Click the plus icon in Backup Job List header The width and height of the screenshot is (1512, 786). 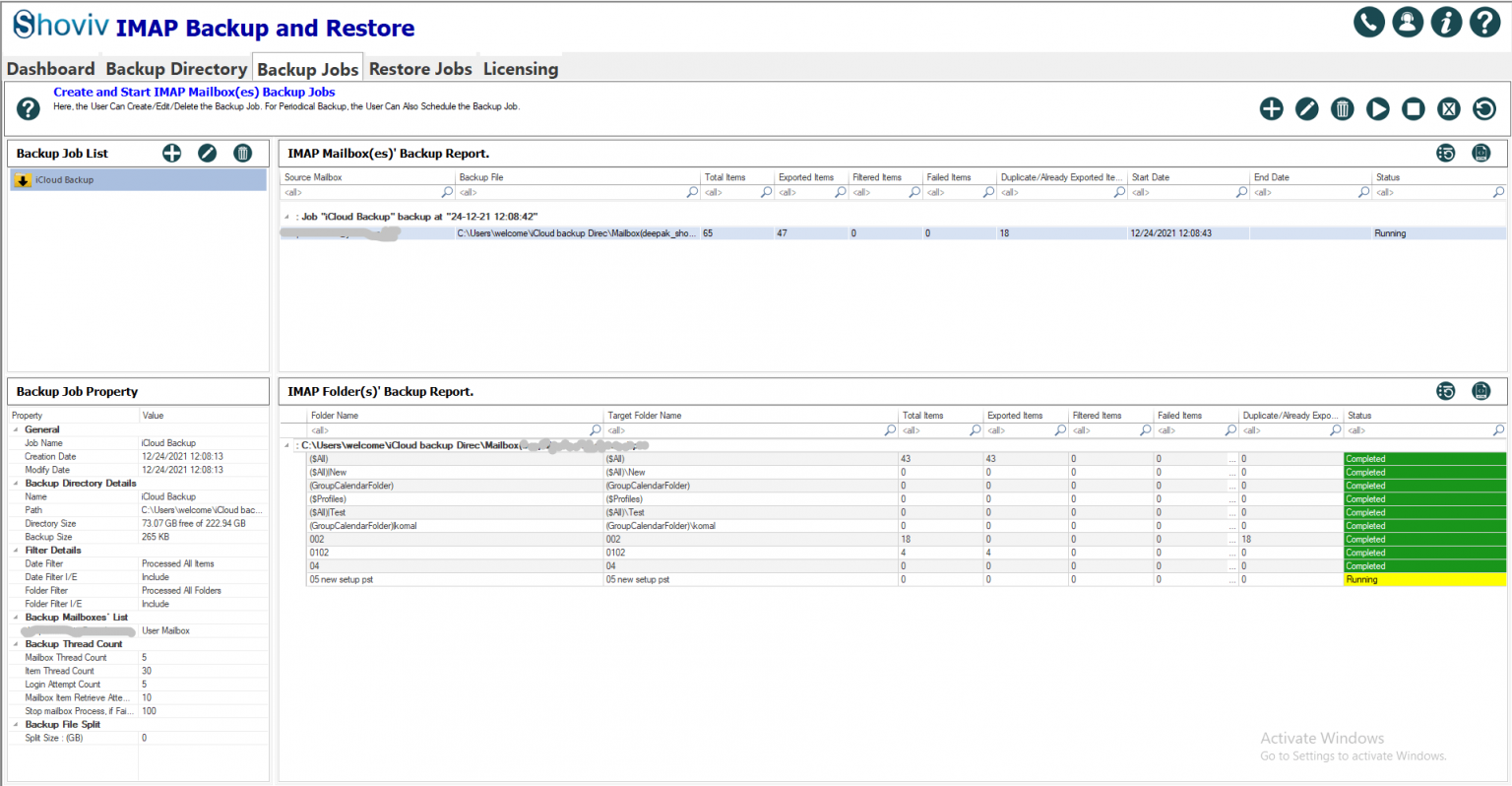(x=172, y=153)
